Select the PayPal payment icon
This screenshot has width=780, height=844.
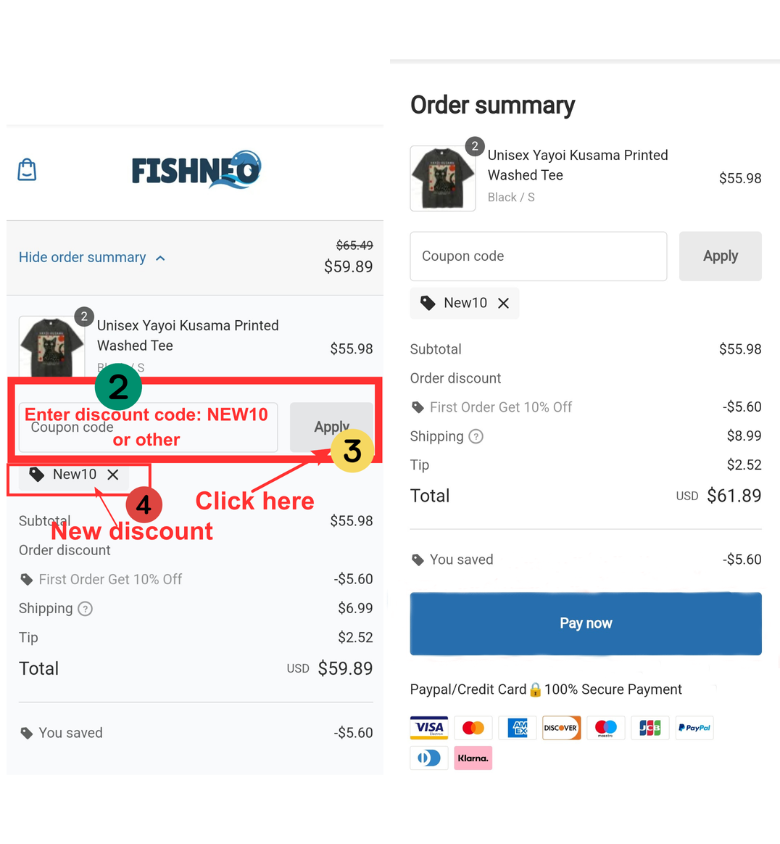(x=694, y=728)
